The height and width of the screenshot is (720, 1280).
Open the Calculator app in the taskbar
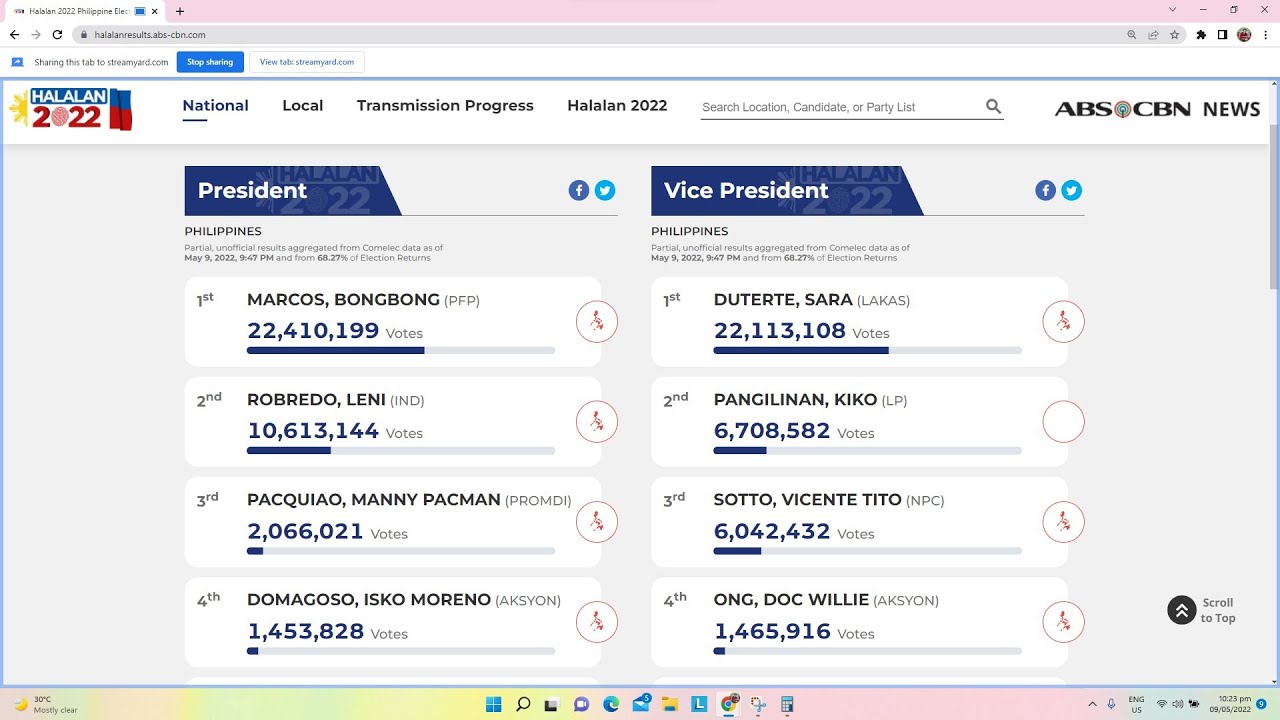tap(787, 704)
